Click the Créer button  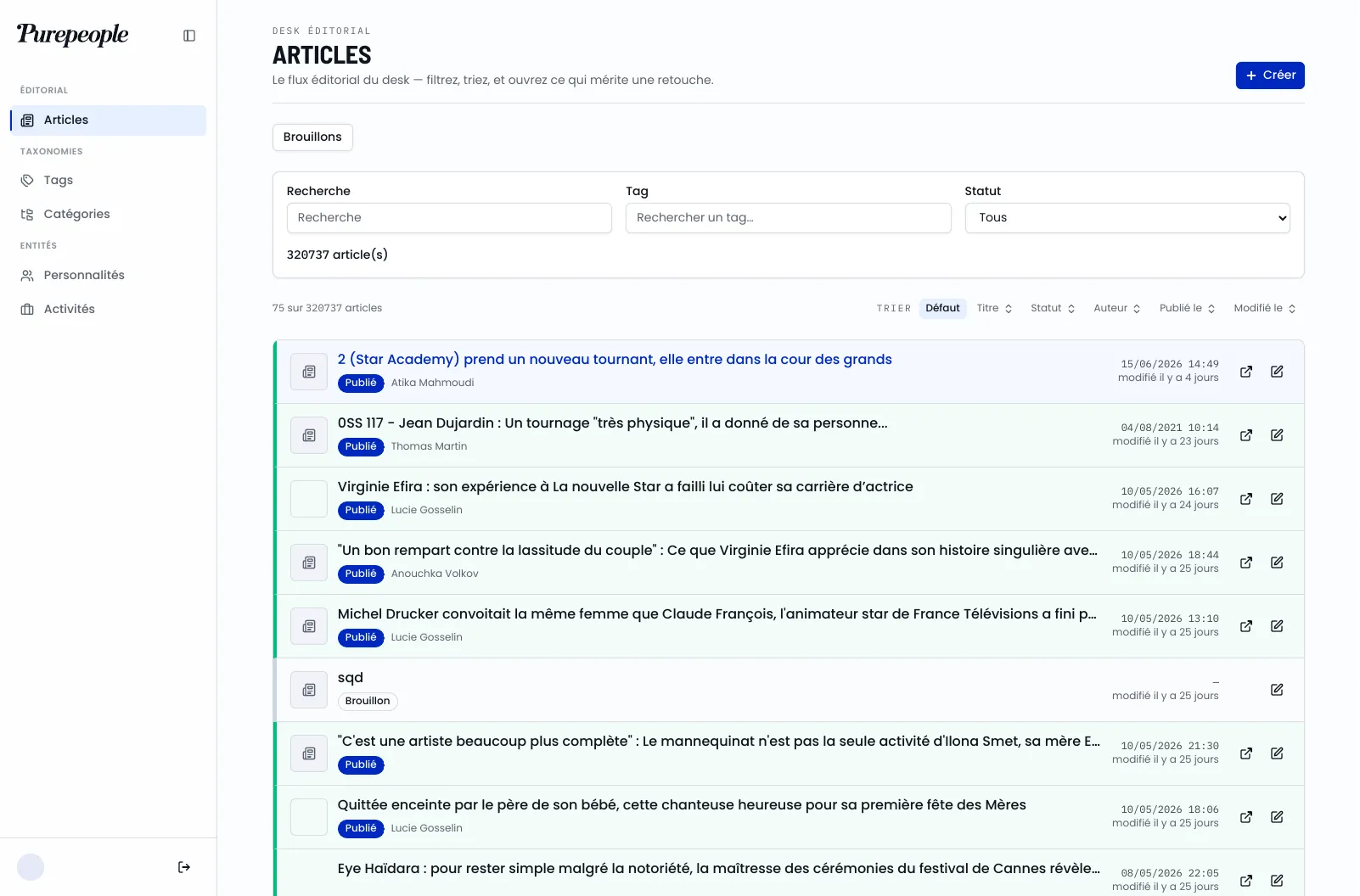coord(1270,76)
